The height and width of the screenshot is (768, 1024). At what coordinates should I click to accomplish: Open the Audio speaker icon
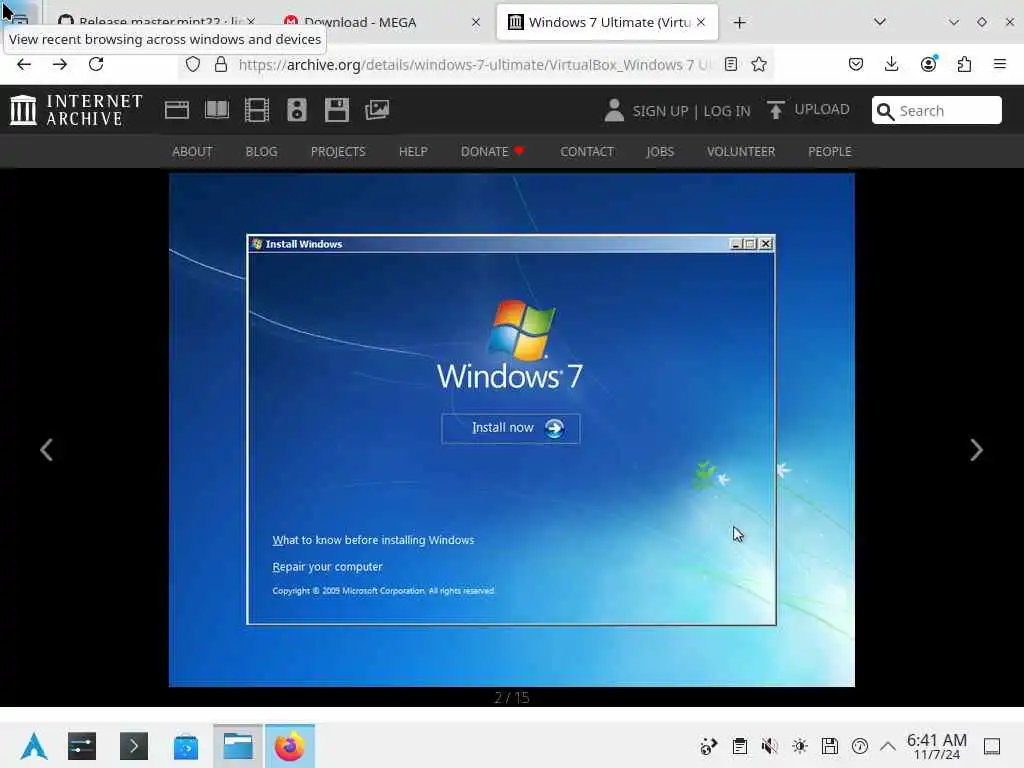pos(296,110)
